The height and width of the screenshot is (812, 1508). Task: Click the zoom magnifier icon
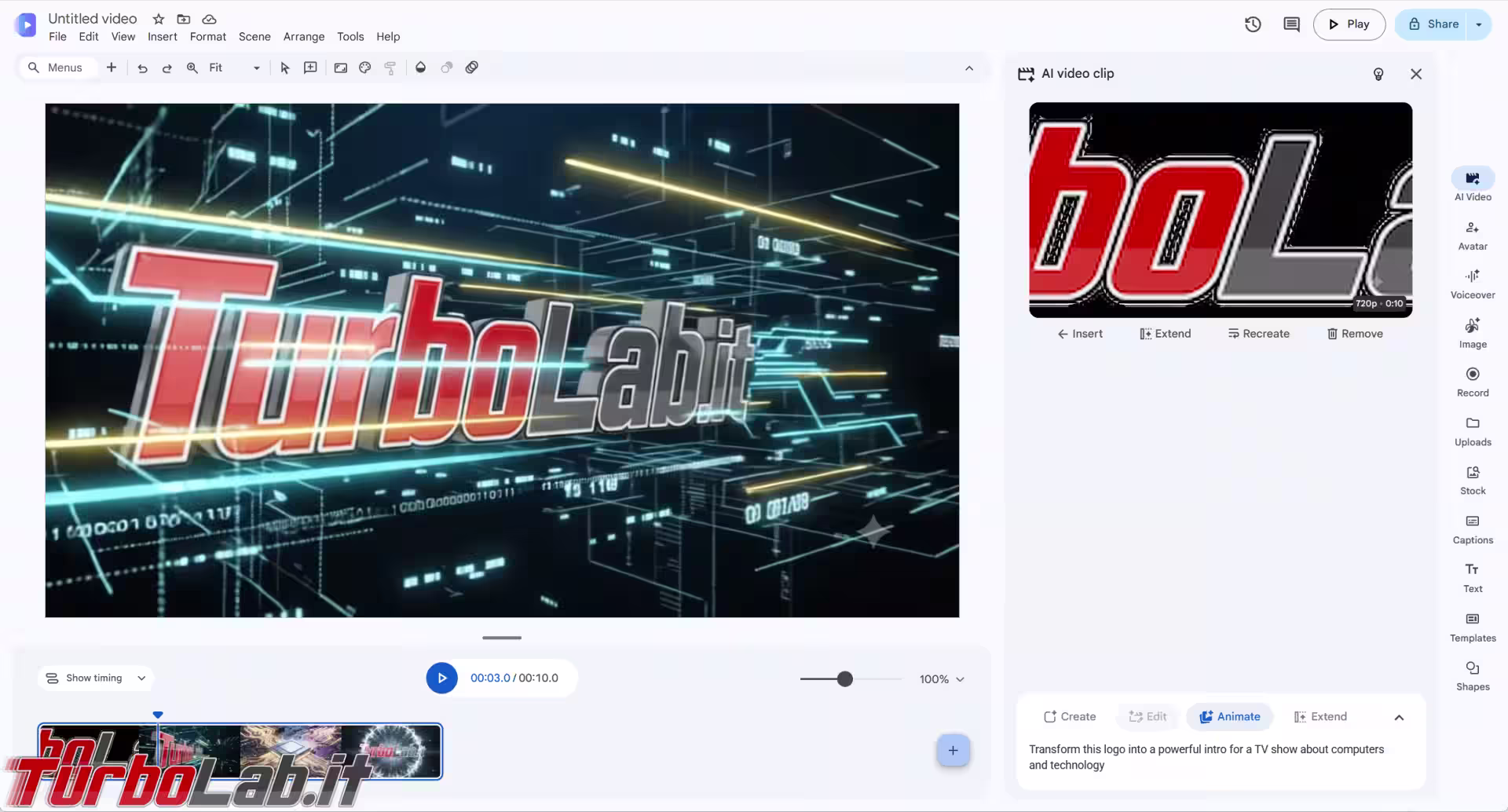pos(192,68)
